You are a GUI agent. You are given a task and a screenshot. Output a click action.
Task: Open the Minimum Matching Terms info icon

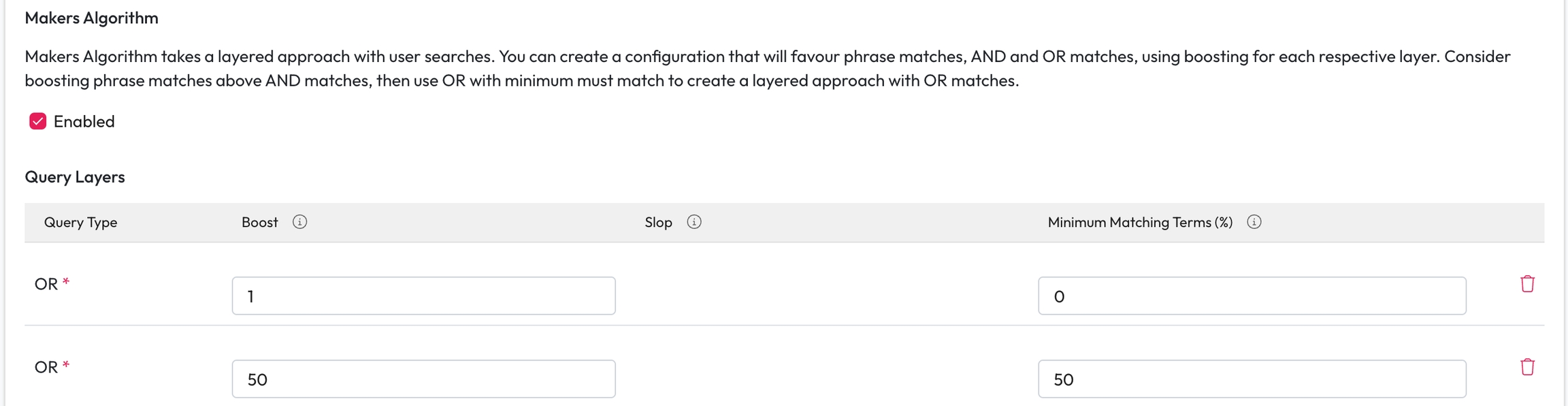[1254, 222]
